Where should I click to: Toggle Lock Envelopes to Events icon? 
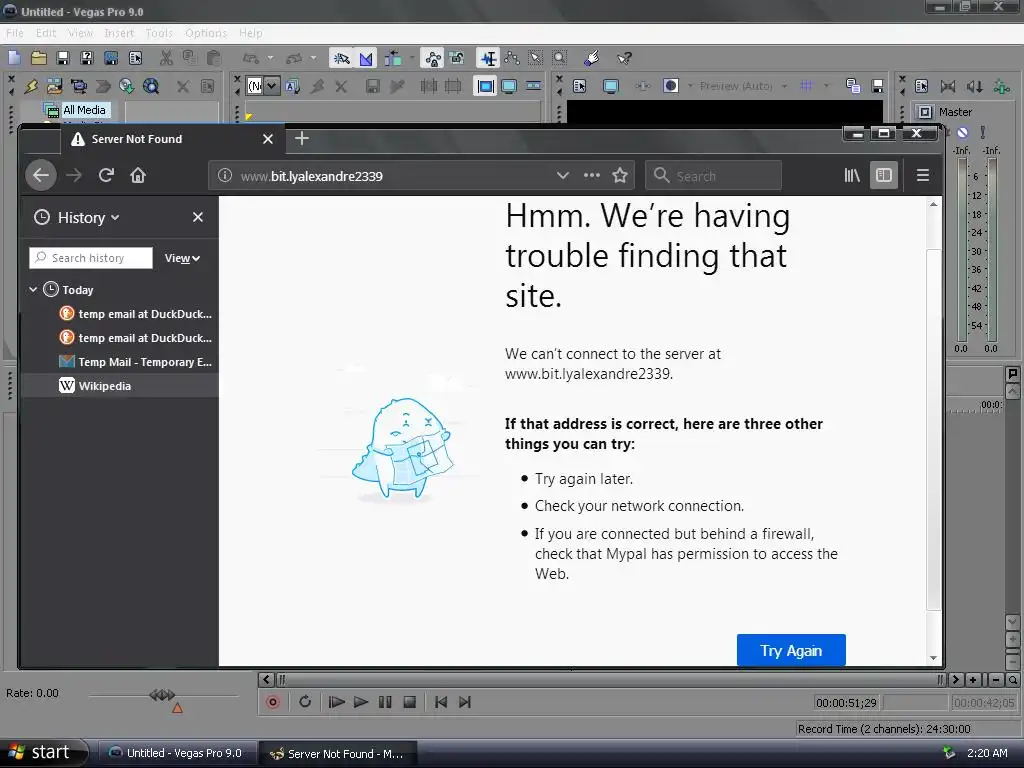[x=432, y=59]
